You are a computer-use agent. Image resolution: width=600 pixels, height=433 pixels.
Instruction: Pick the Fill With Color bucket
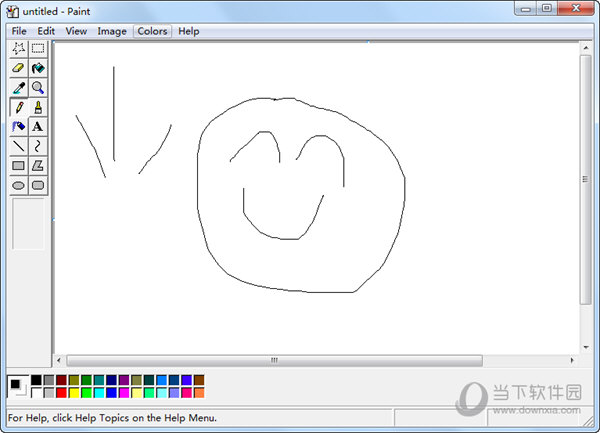coord(38,68)
